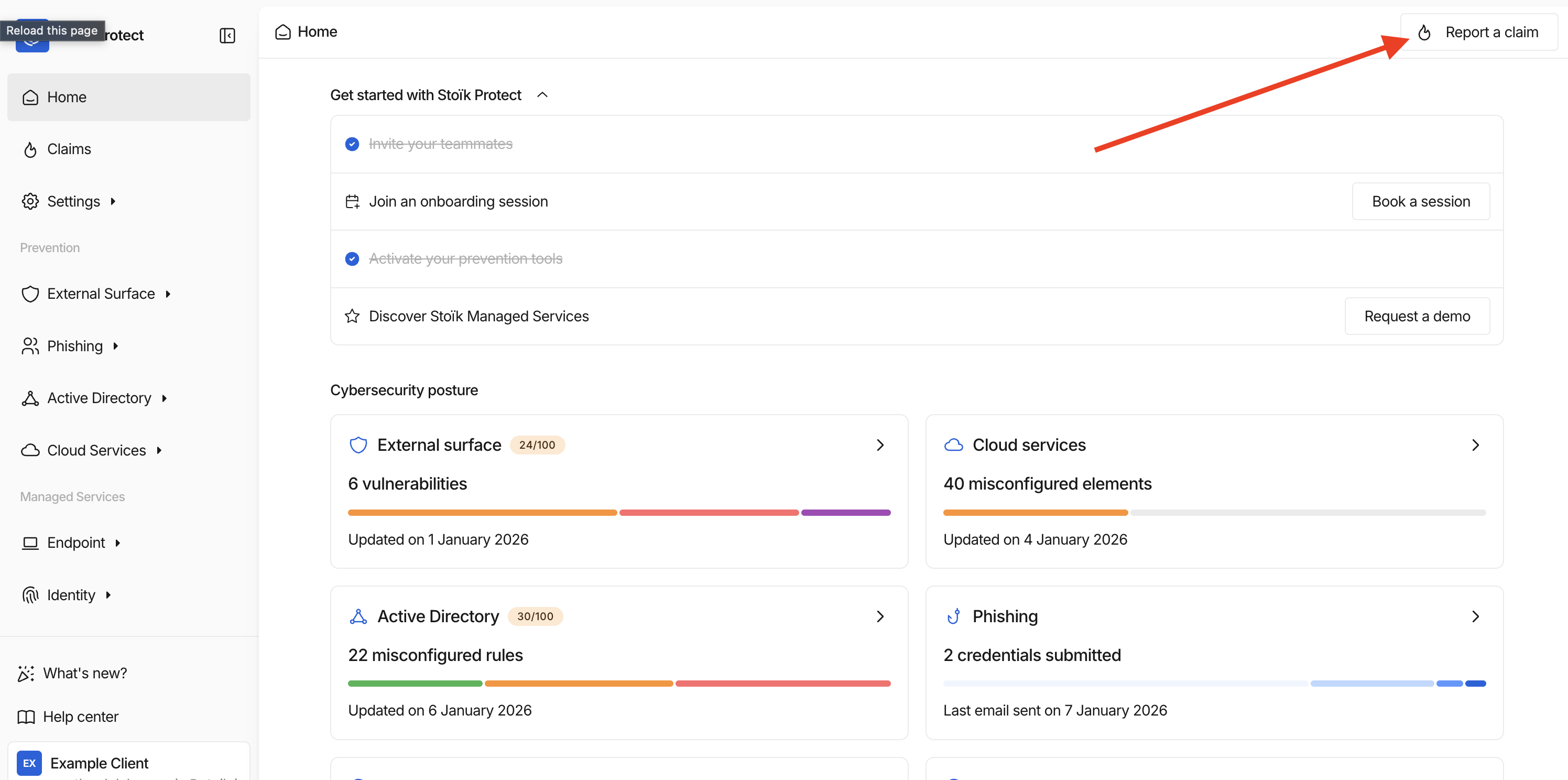Click the cloud icon on Cloud services card
Viewport: 1568px width, 780px height.
coord(953,445)
